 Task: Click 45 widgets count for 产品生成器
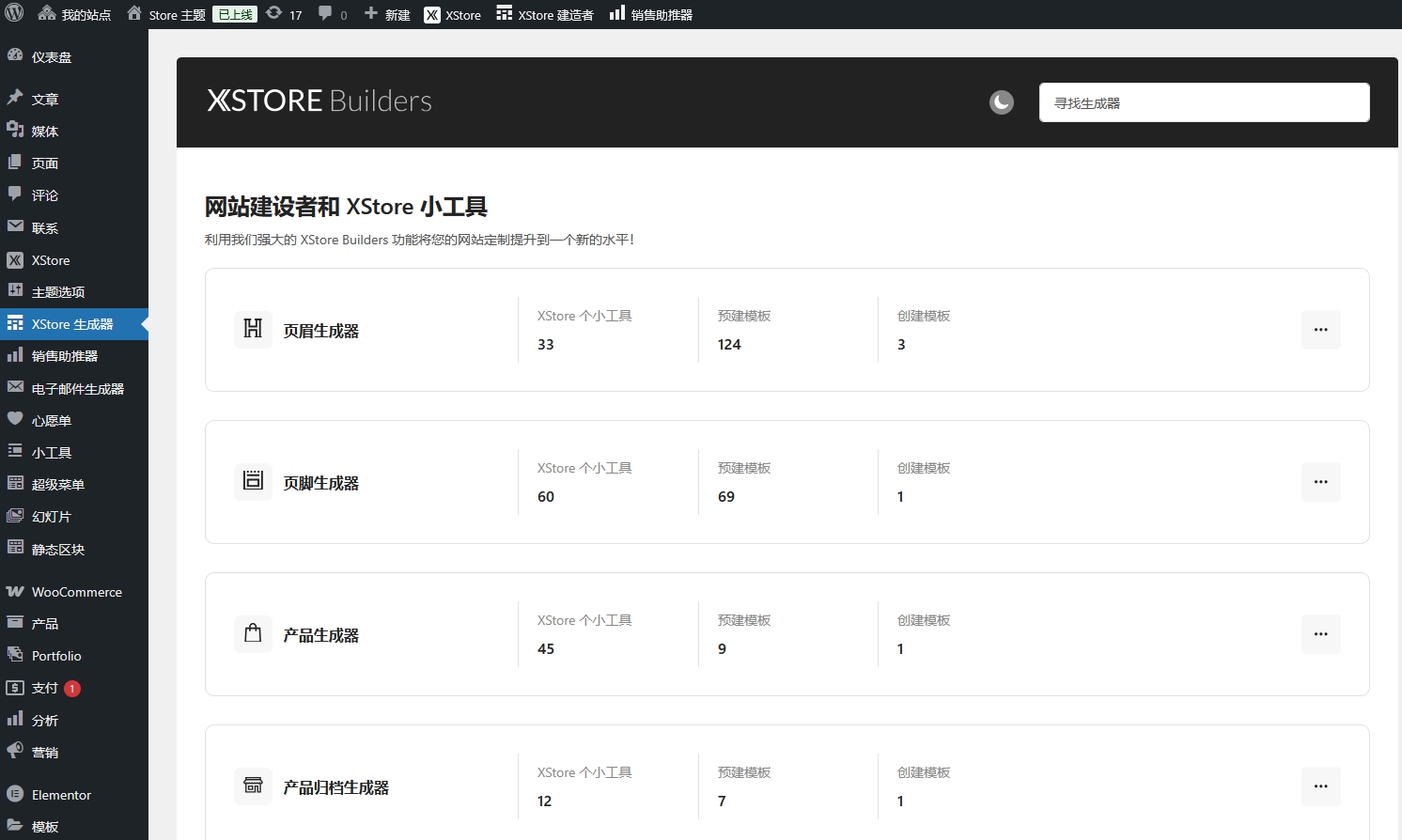click(546, 649)
